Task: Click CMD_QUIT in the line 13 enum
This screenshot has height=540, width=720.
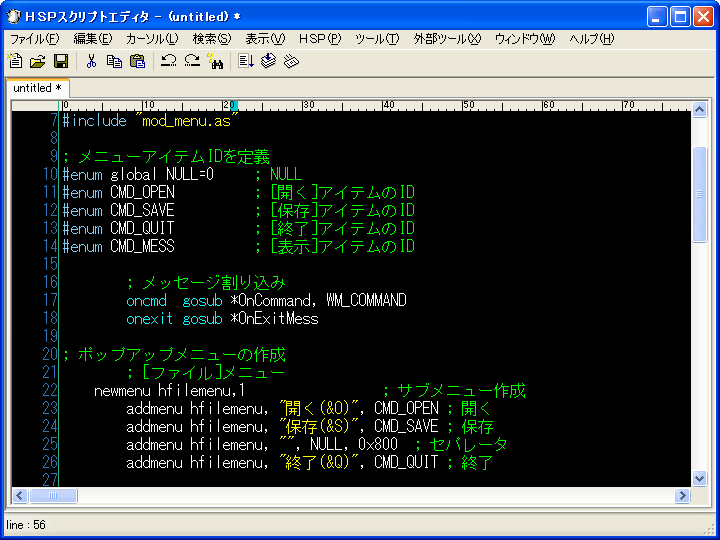Action: tap(142, 229)
